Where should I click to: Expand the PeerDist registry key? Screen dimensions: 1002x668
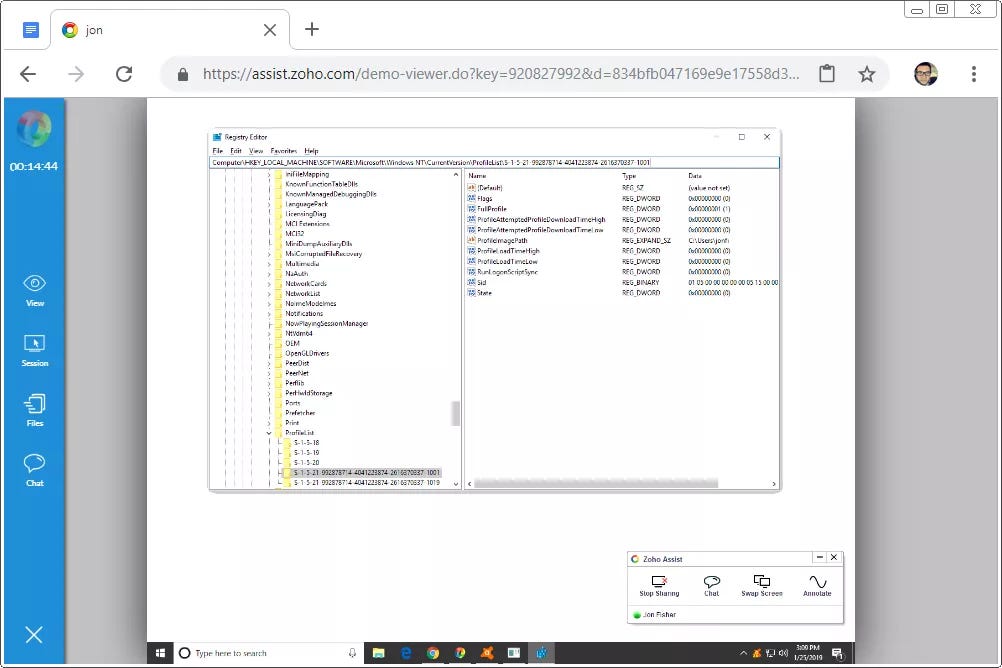[x=269, y=363]
